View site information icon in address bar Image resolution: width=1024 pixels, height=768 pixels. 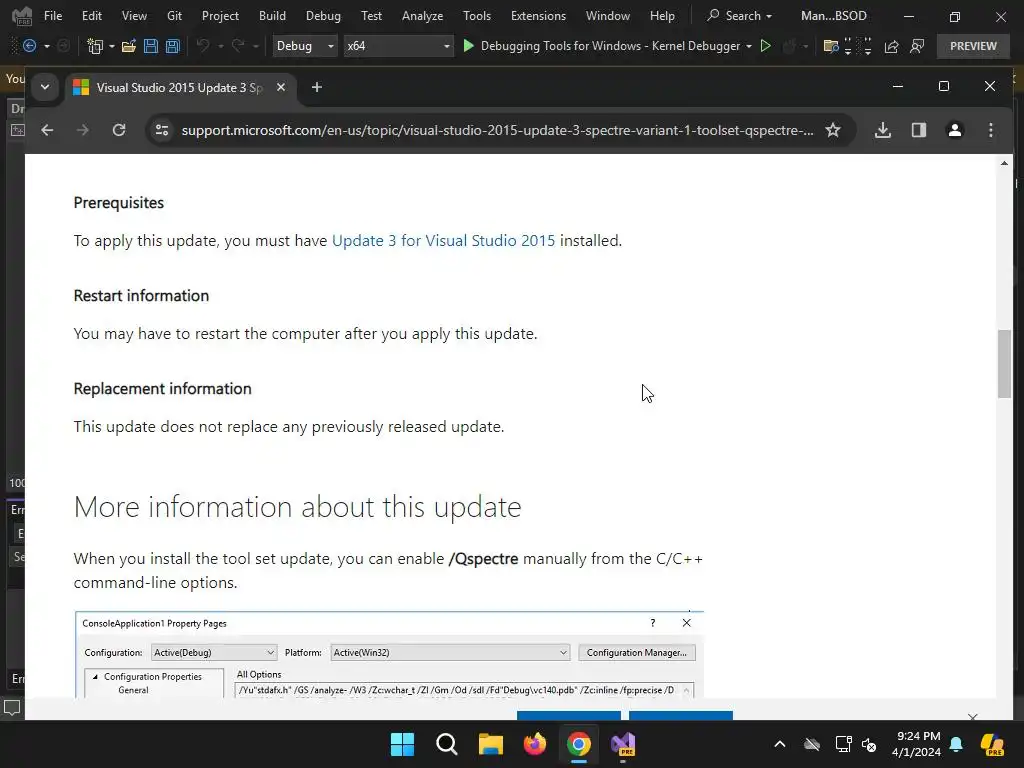tap(162, 130)
